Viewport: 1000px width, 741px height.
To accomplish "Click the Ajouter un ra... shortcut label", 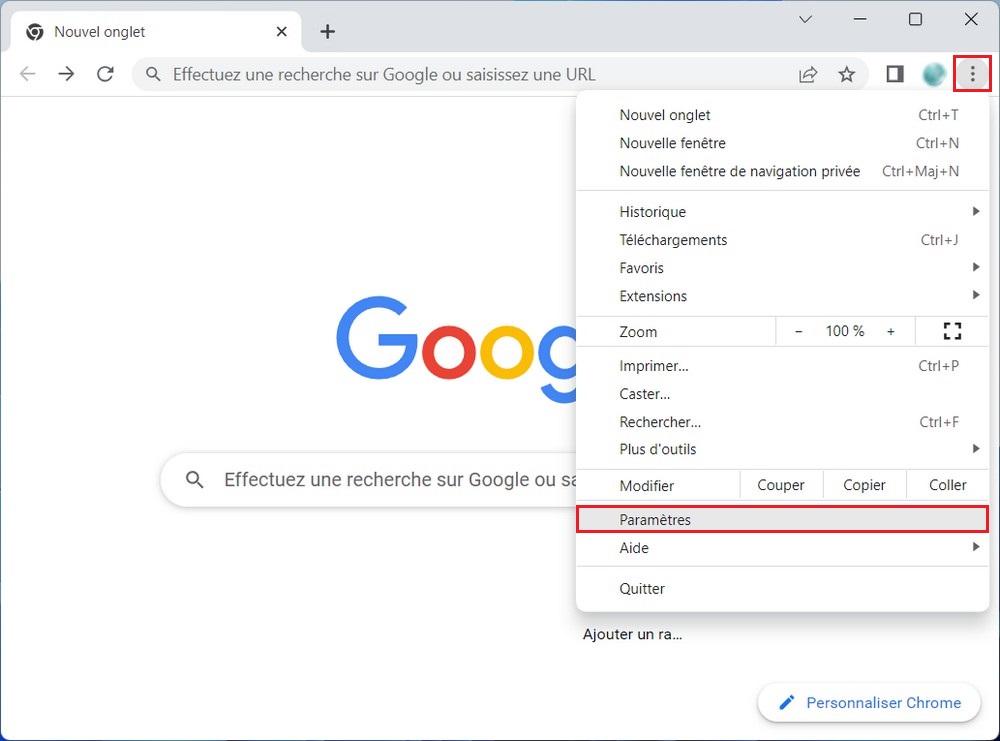I will [x=632, y=635].
